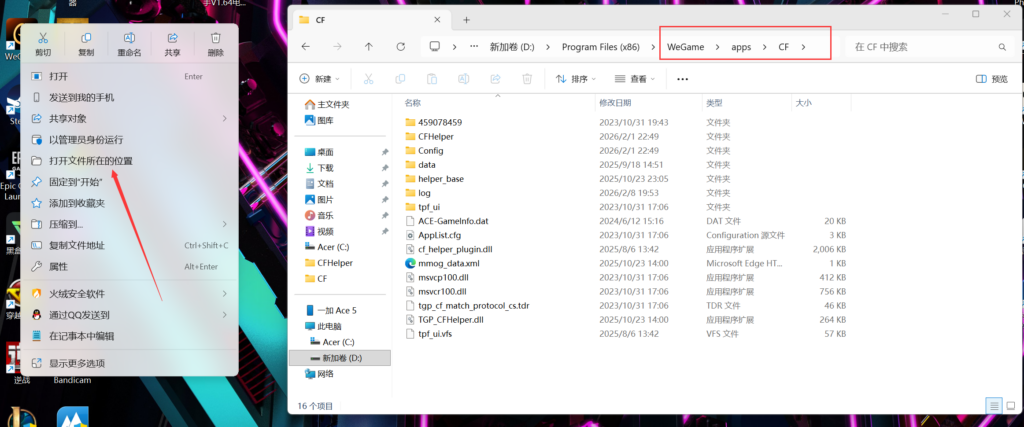Viewport: 1024px width, 427px height.
Task: Select 桌面 in the navigation pane
Action: (320, 151)
